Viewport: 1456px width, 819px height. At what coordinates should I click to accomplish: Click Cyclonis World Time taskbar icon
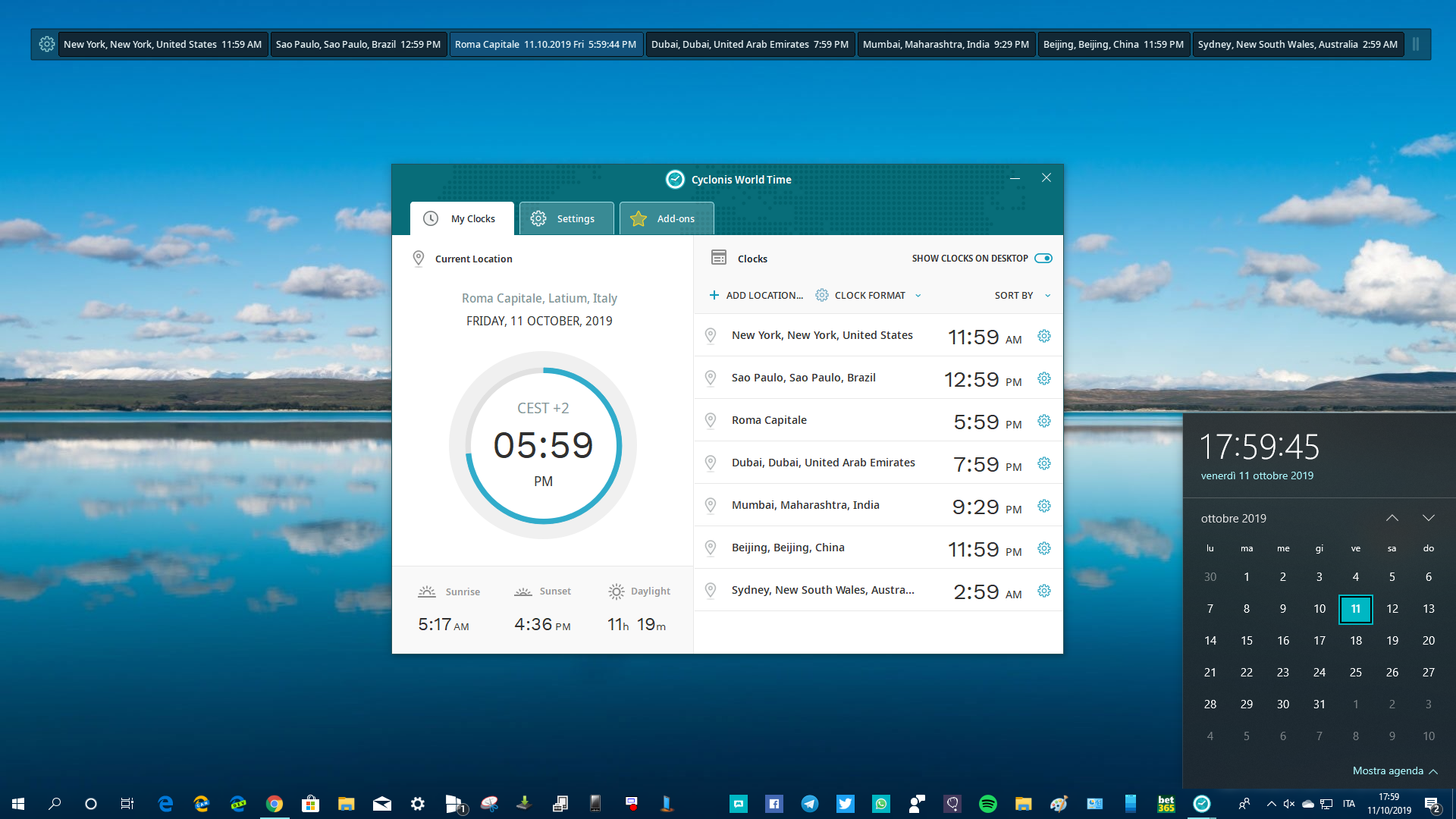(x=1202, y=804)
